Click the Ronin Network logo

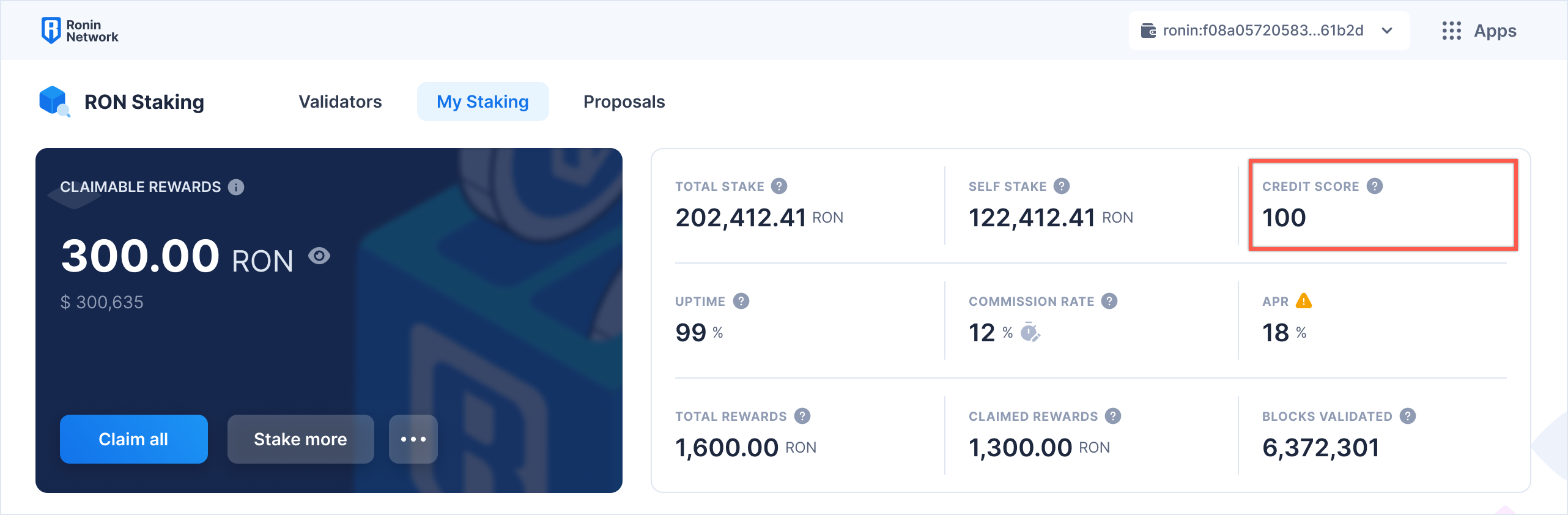point(80,31)
